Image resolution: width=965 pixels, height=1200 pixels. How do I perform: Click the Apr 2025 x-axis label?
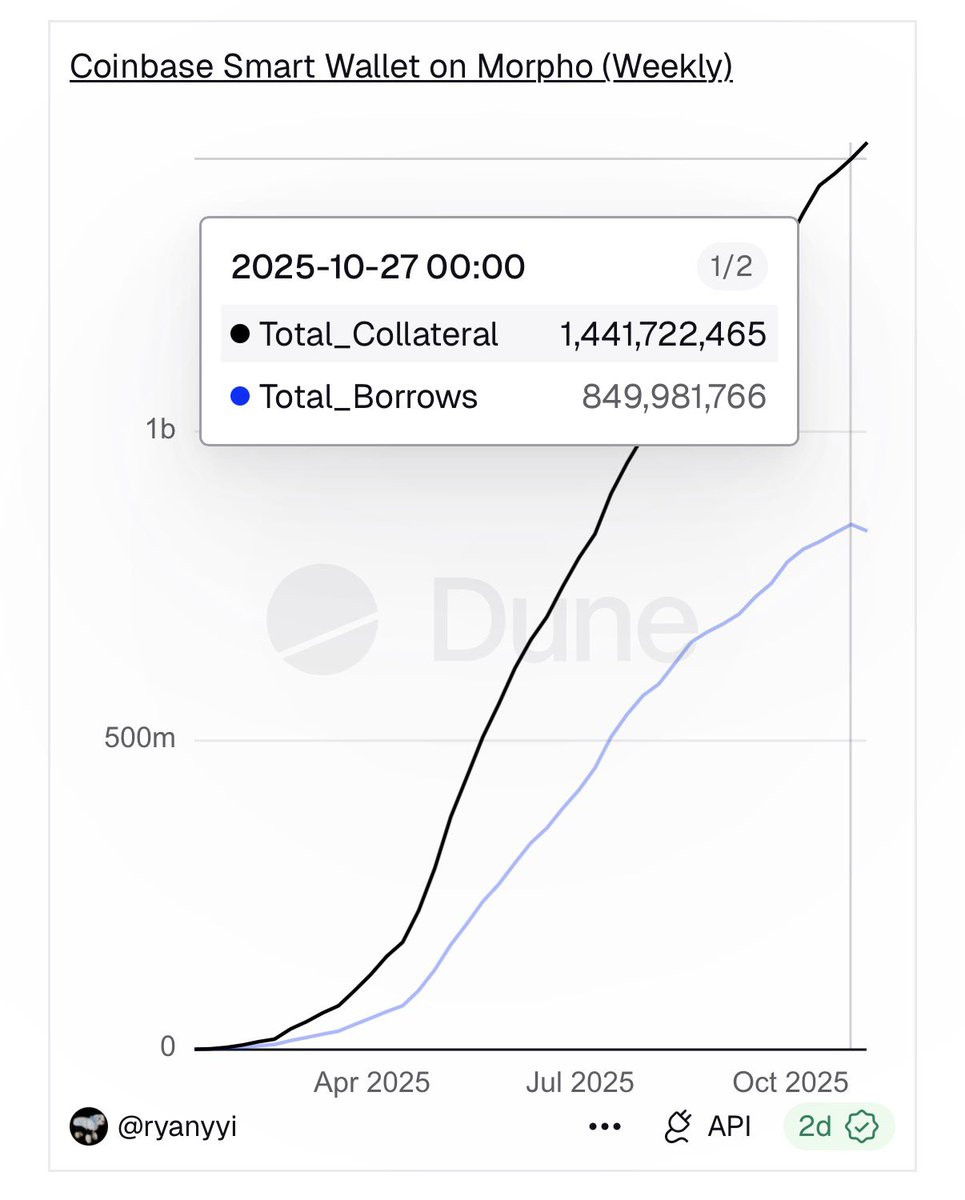(372, 1082)
